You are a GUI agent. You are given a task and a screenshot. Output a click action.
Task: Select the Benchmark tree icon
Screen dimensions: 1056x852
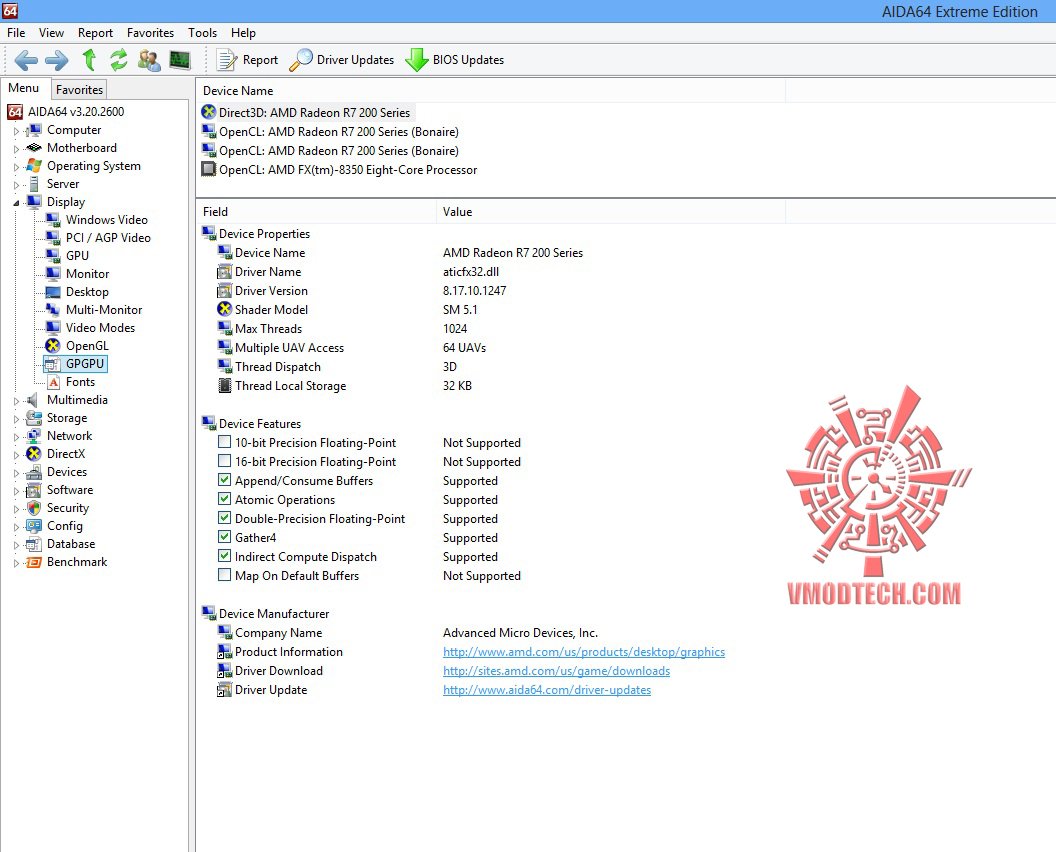click(x=34, y=562)
